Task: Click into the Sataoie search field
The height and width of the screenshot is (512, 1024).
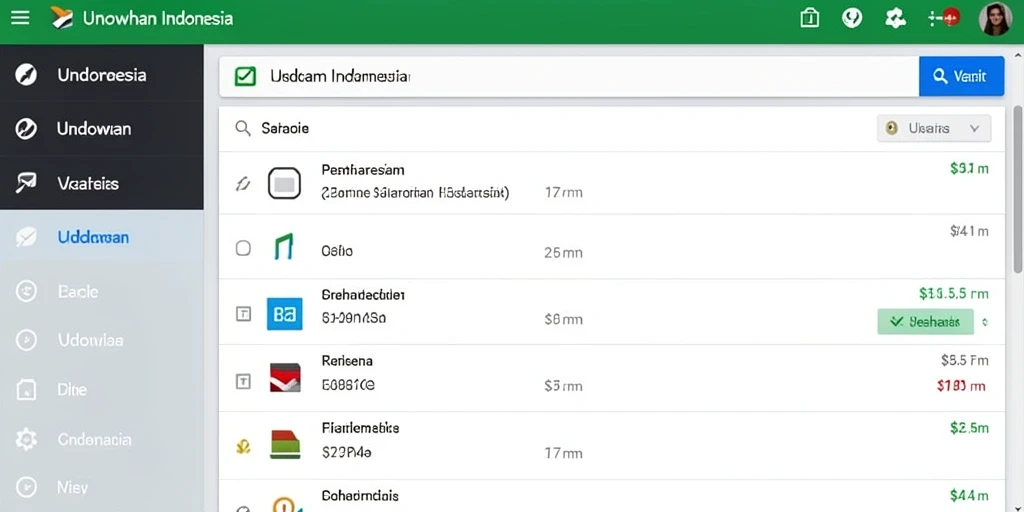Action: [549, 129]
